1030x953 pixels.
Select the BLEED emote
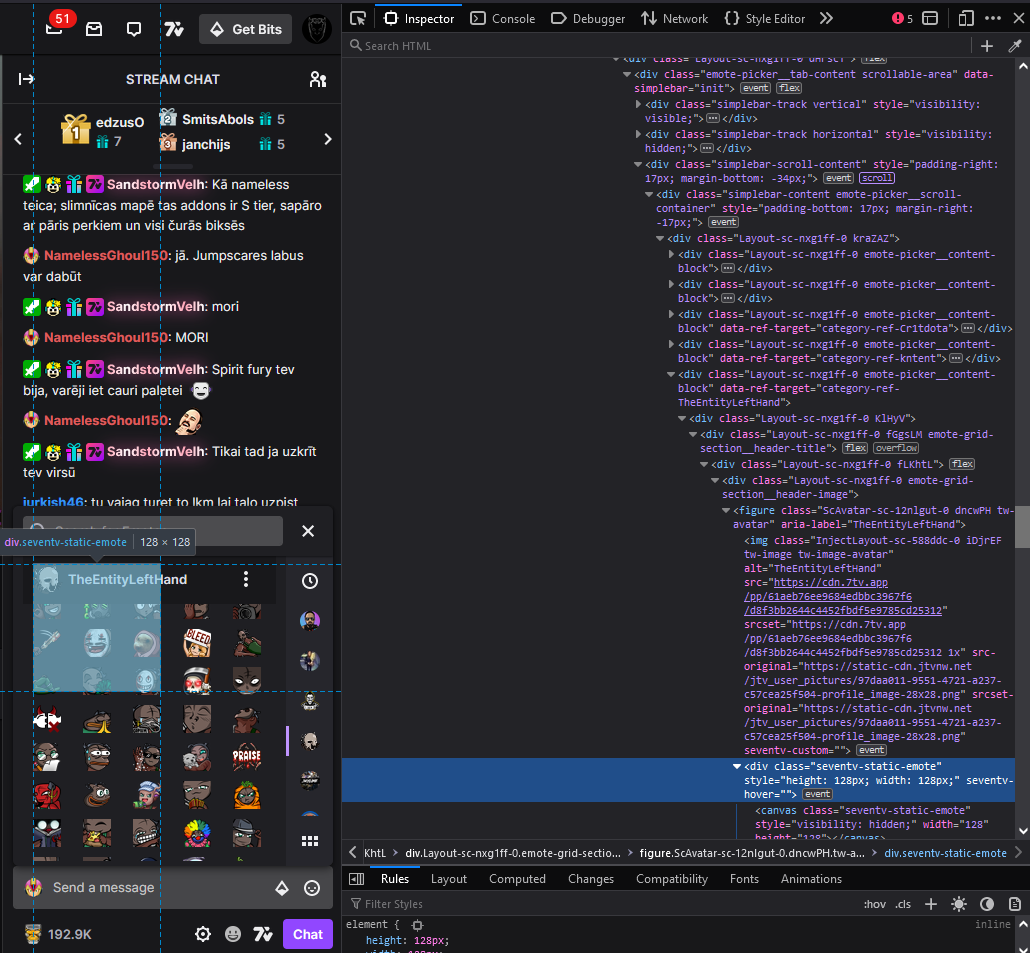[197, 642]
